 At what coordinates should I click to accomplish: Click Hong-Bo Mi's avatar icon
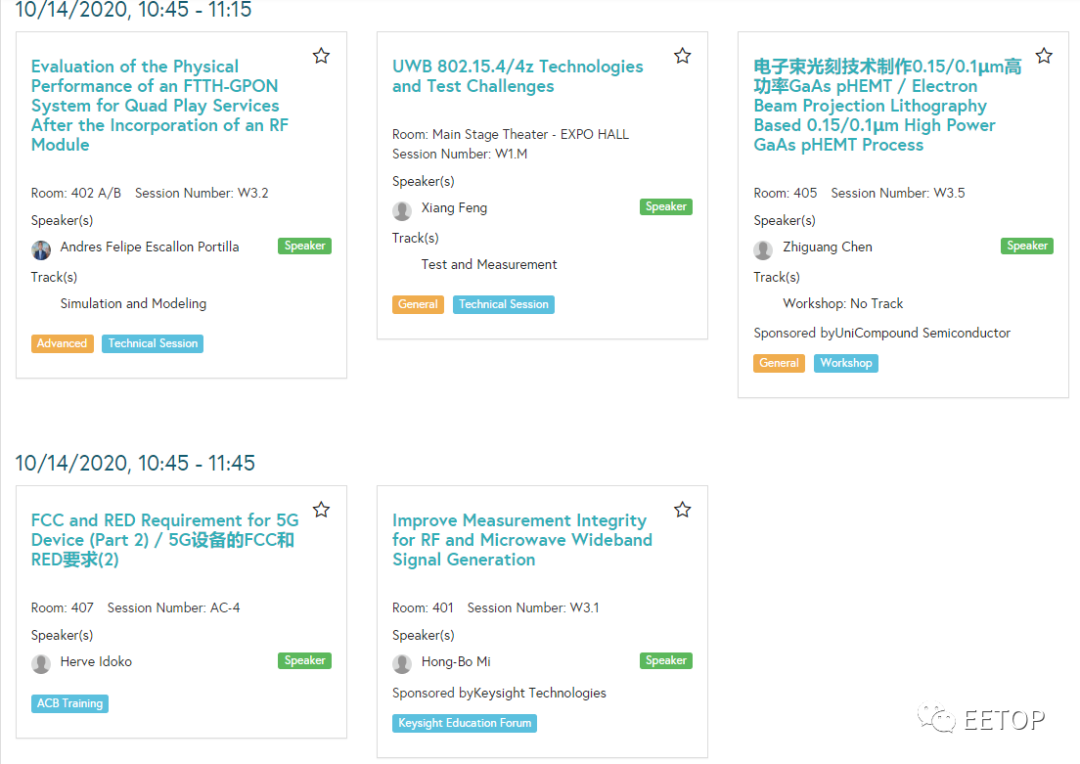(402, 663)
